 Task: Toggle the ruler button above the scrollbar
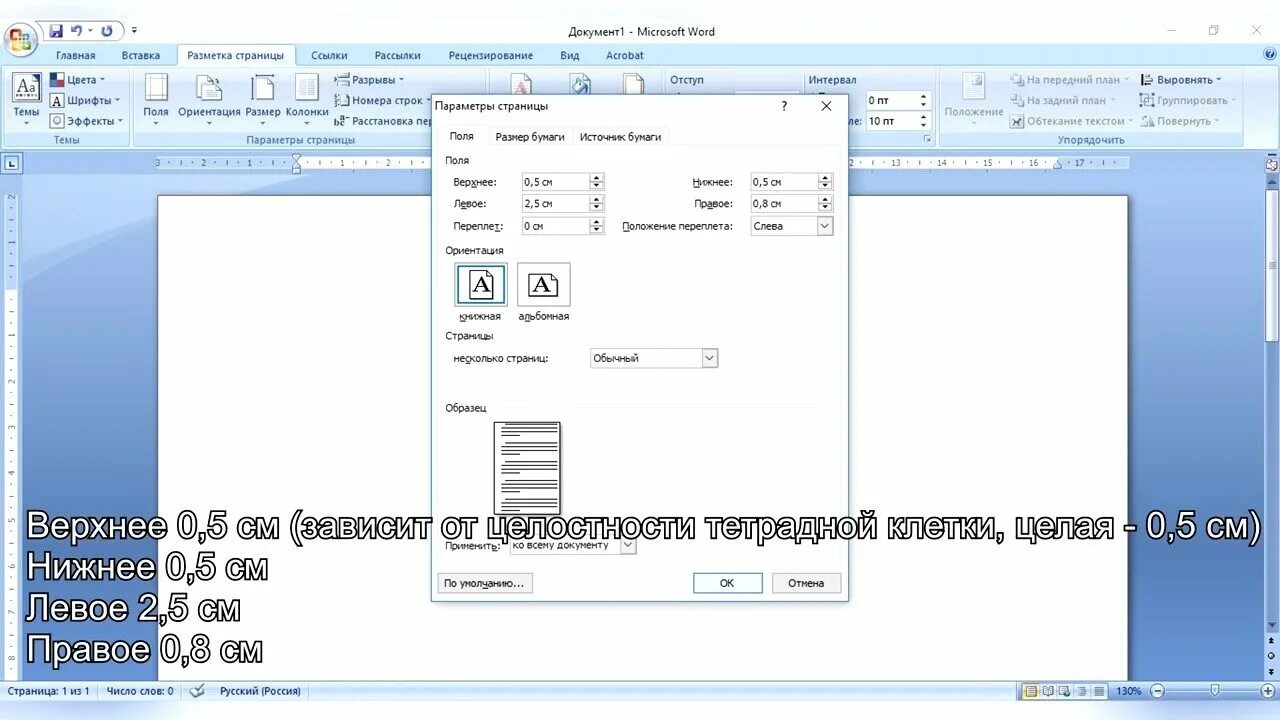click(1271, 163)
